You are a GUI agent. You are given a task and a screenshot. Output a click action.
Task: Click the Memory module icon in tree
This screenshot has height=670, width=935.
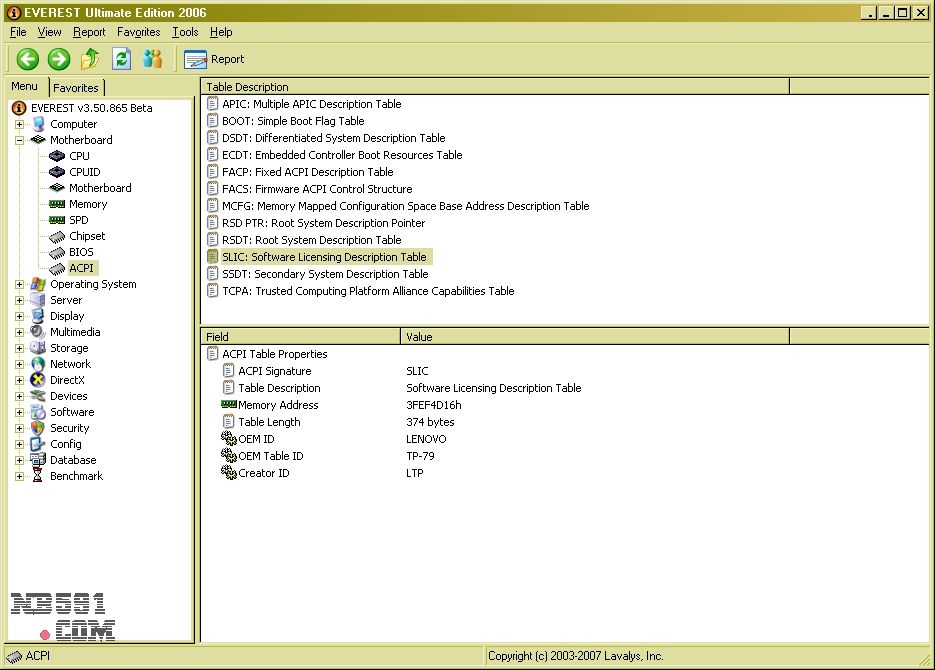click(57, 204)
